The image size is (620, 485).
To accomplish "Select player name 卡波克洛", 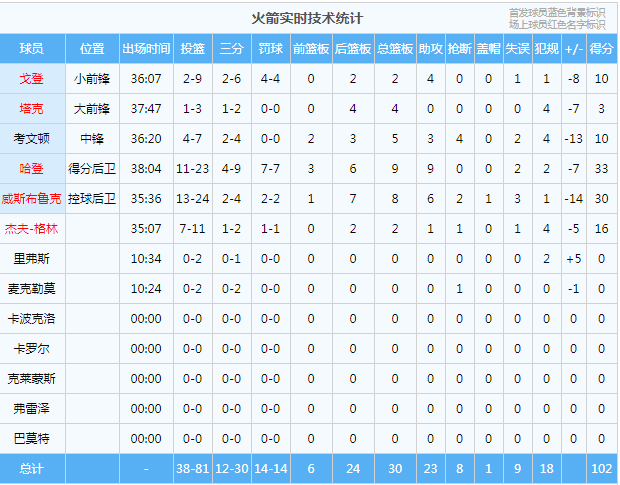I will [x=32, y=319].
